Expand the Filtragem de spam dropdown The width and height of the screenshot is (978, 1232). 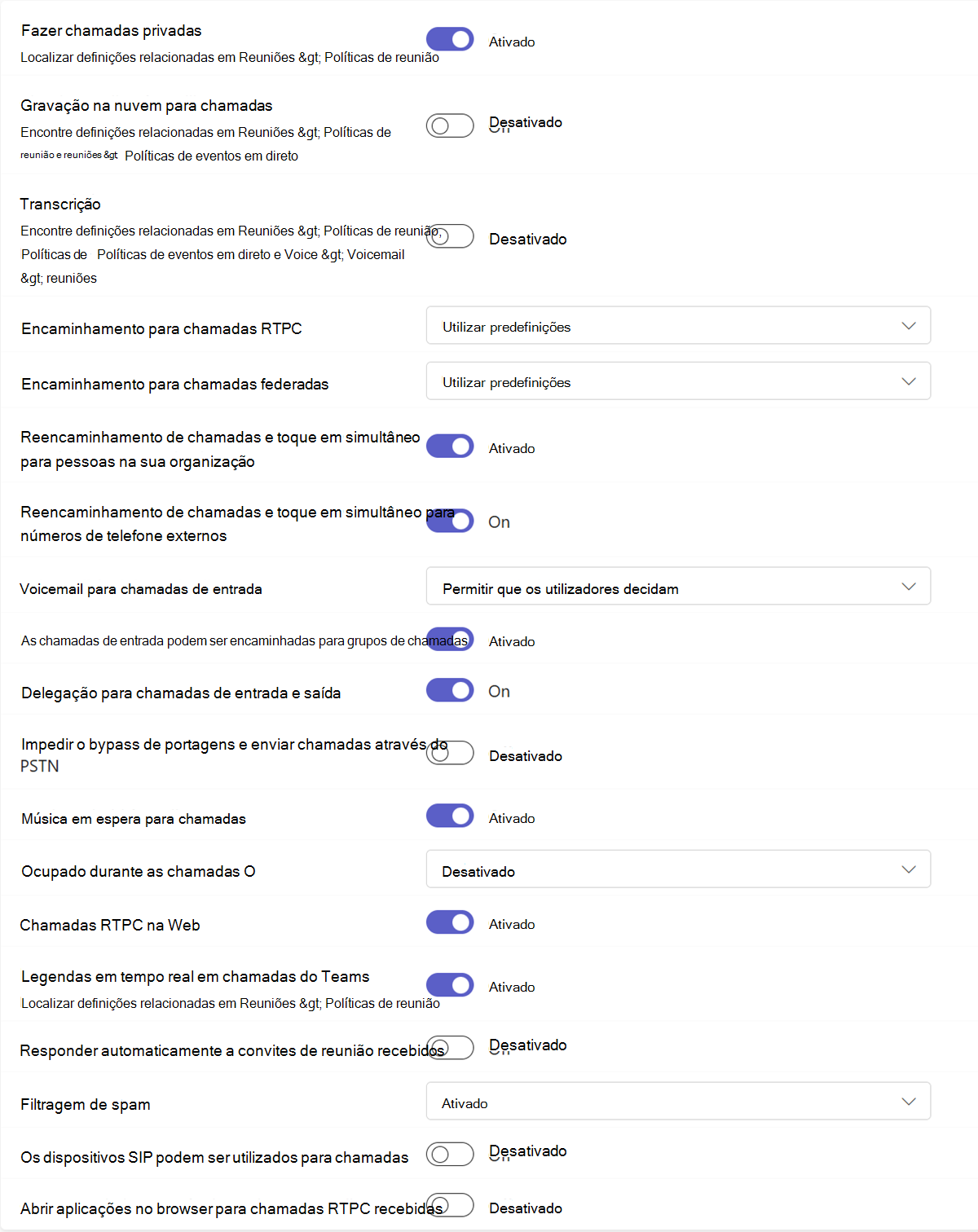678,1102
